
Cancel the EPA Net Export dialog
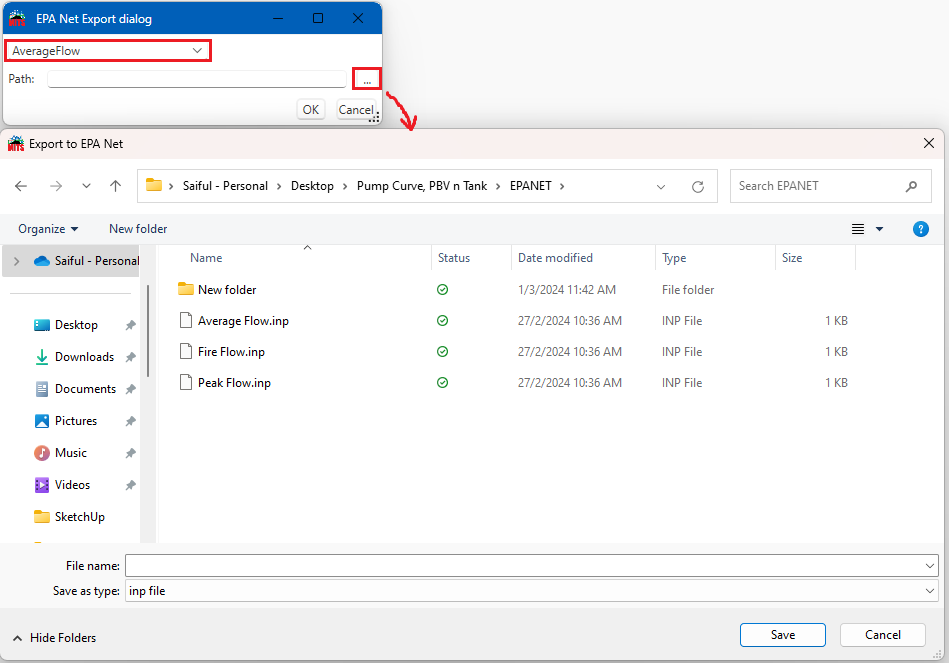click(x=356, y=110)
